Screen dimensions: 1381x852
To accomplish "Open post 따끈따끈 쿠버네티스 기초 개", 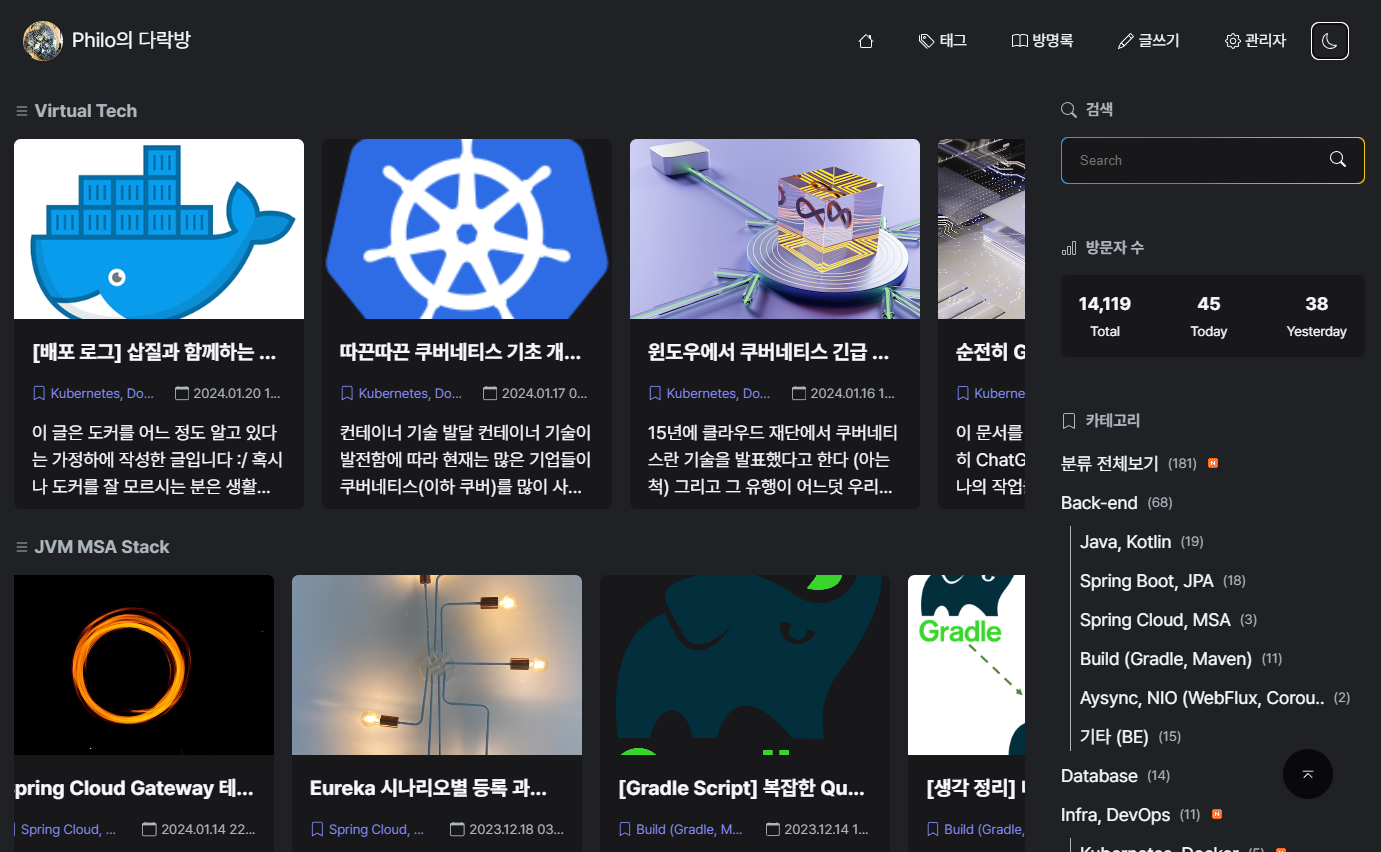I will (461, 352).
